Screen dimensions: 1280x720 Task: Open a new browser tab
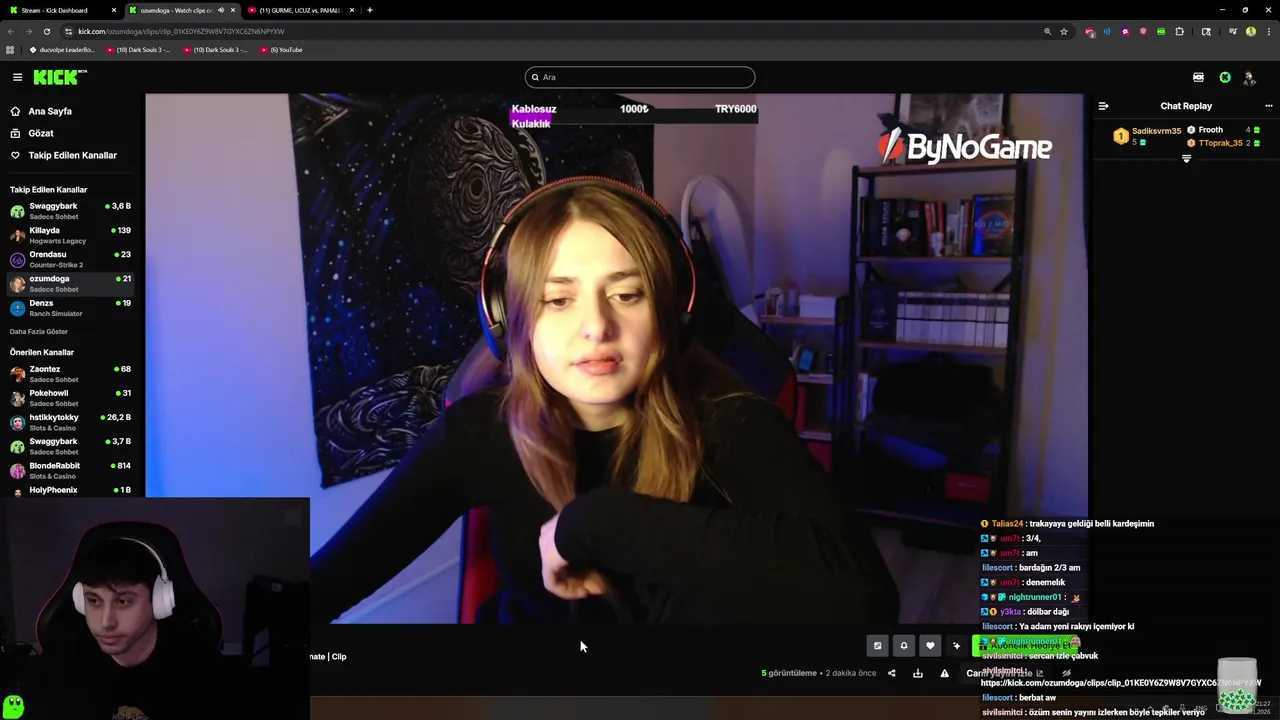point(370,10)
